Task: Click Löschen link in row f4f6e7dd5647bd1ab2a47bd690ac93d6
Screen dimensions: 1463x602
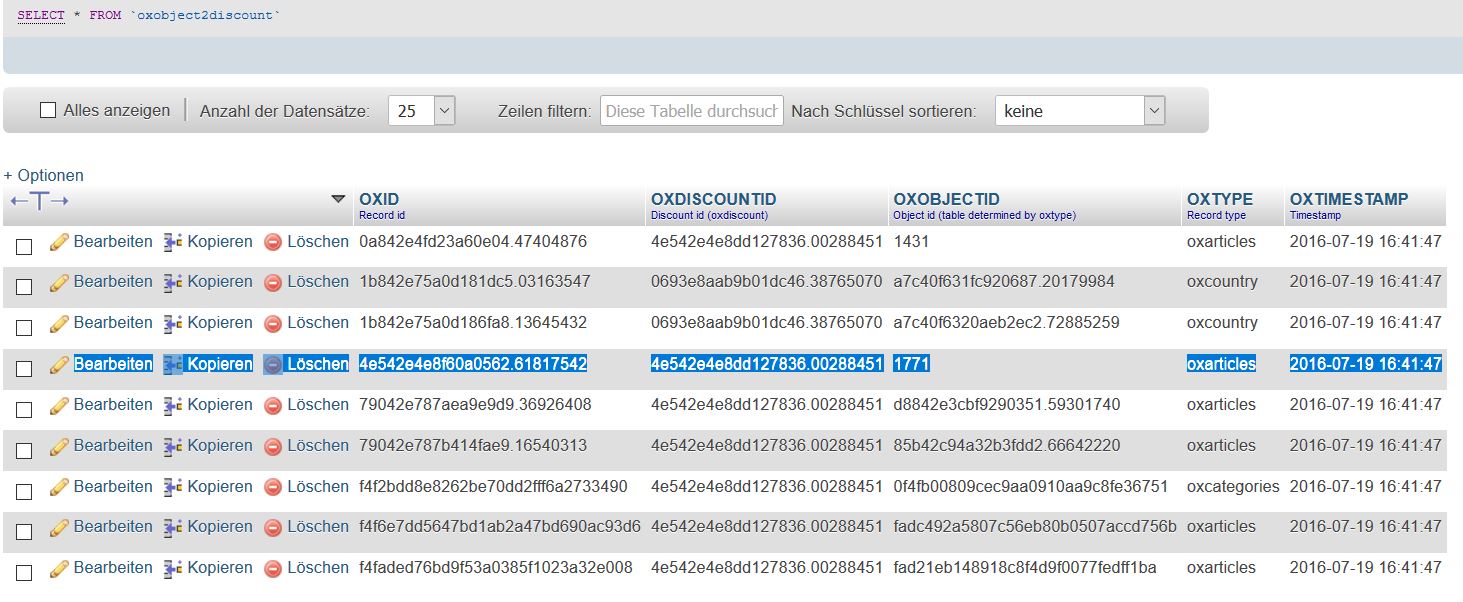Action: pos(318,527)
